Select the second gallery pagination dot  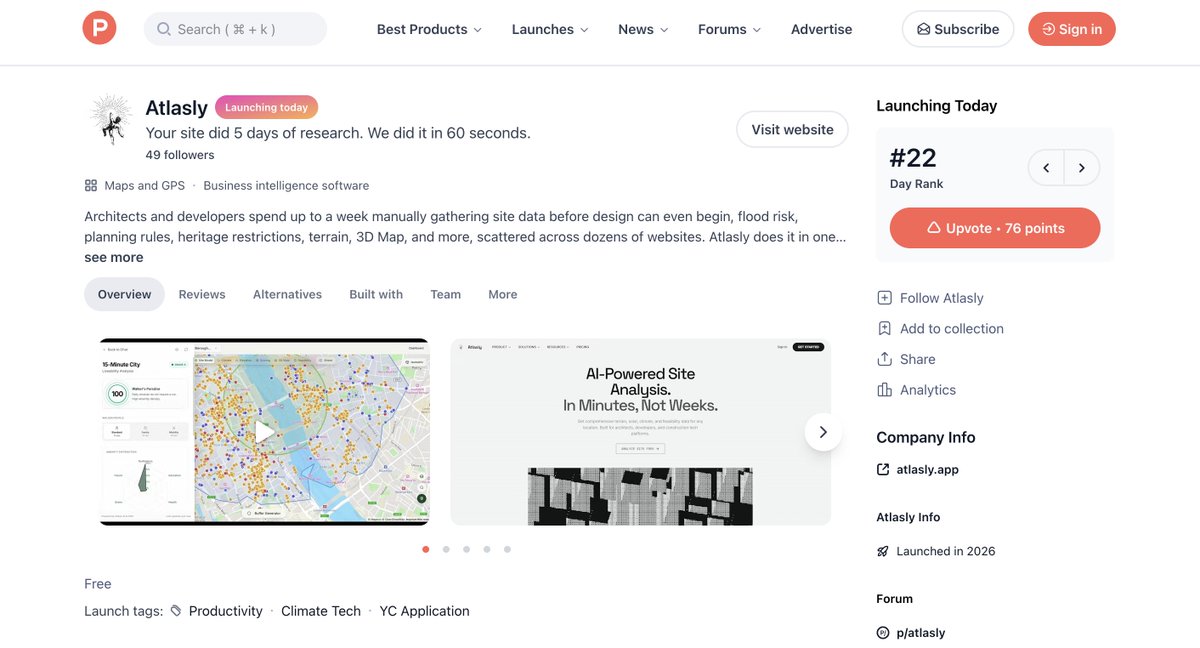click(x=446, y=549)
